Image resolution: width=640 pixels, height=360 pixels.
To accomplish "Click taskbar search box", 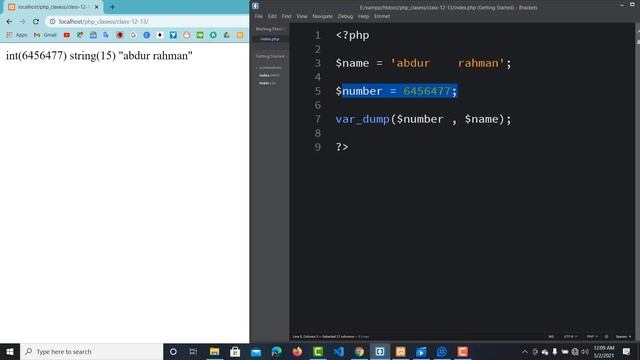I will tap(91, 352).
